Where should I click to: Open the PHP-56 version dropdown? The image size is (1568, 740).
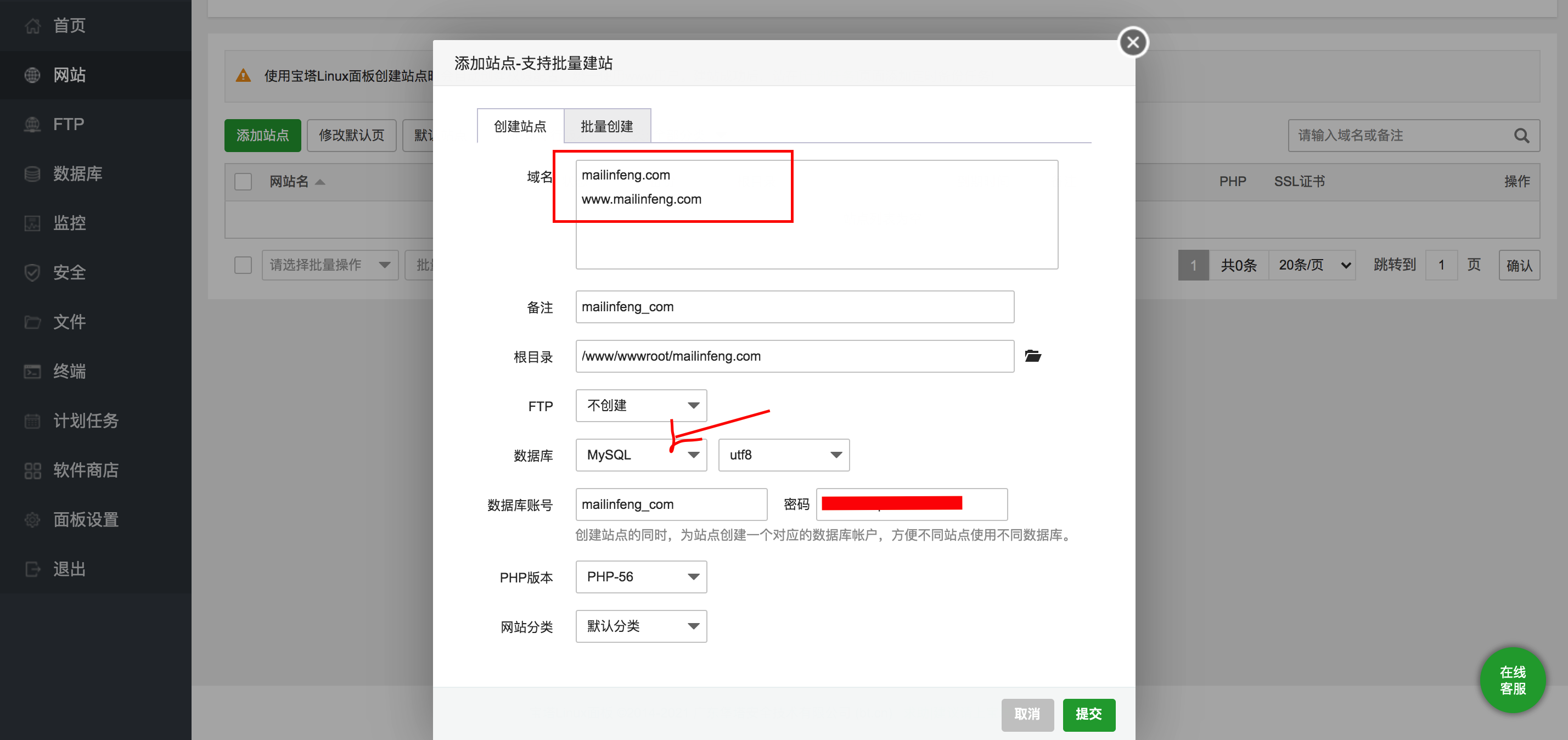(x=641, y=576)
